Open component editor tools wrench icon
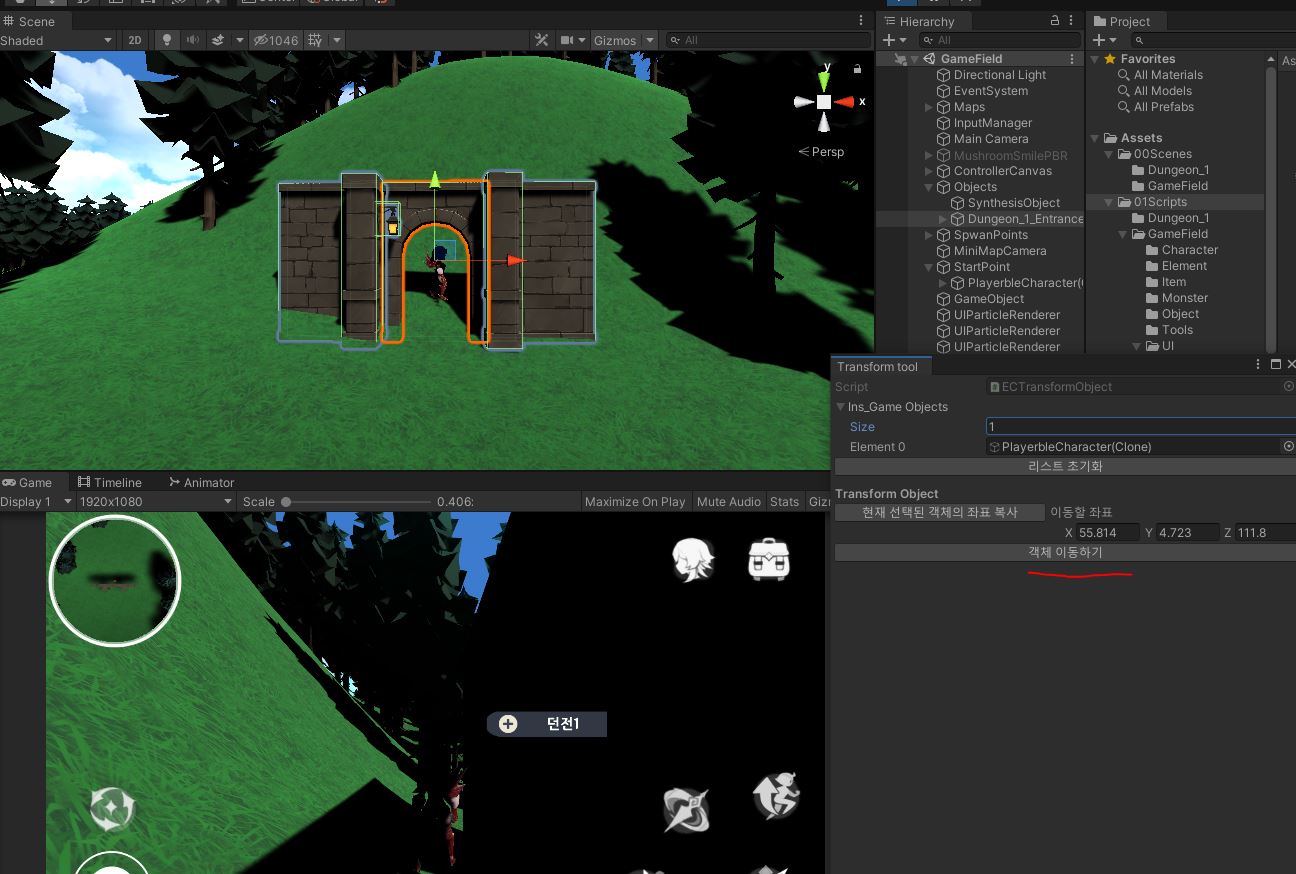The image size is (1296, 874). point(542,40)
